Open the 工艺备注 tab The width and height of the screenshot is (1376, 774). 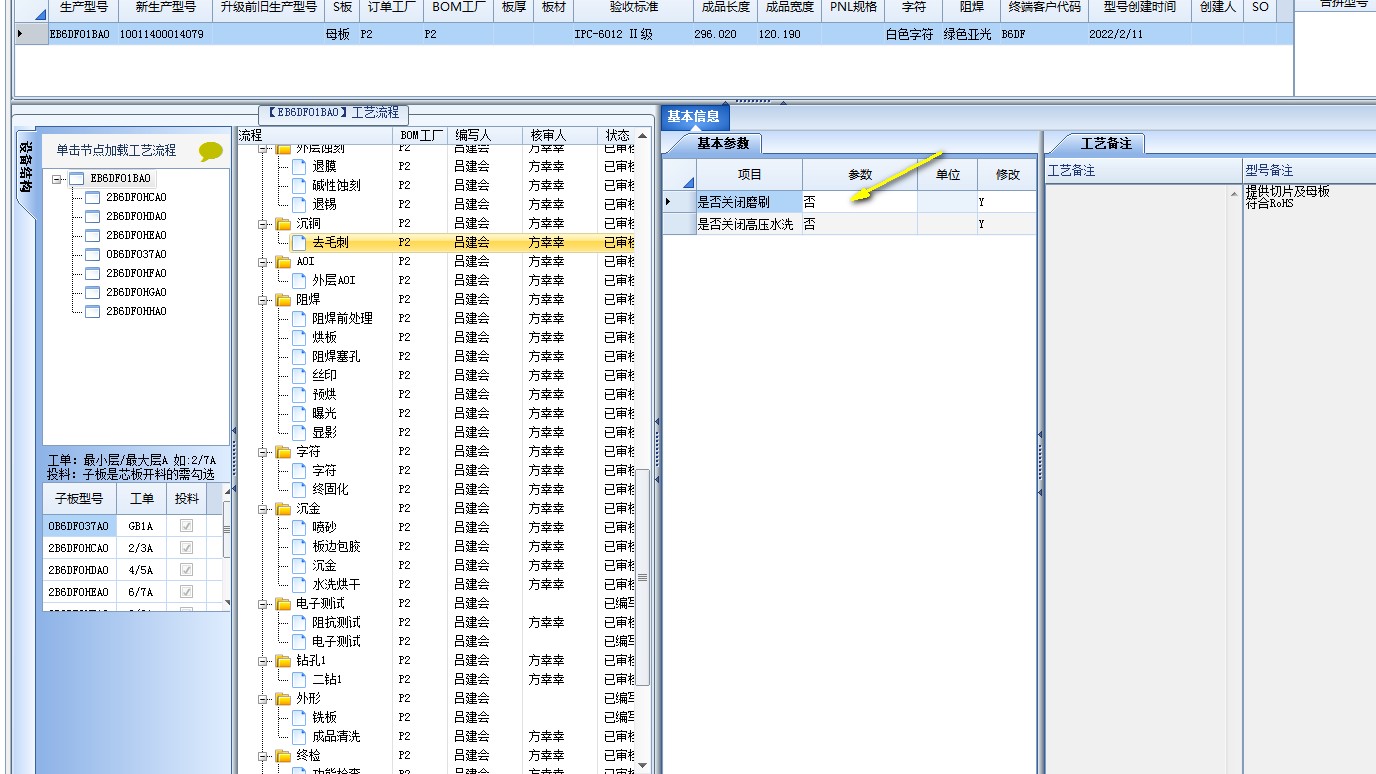[x=1106, y=143]
